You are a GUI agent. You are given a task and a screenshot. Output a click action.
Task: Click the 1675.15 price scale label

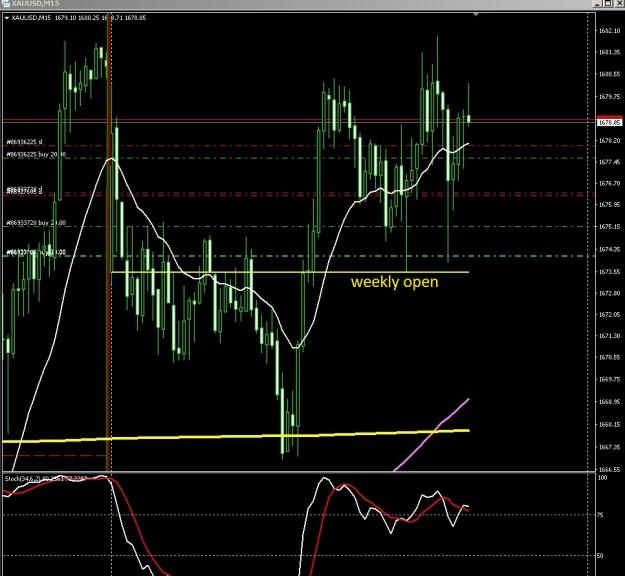(x=609, y=226)
